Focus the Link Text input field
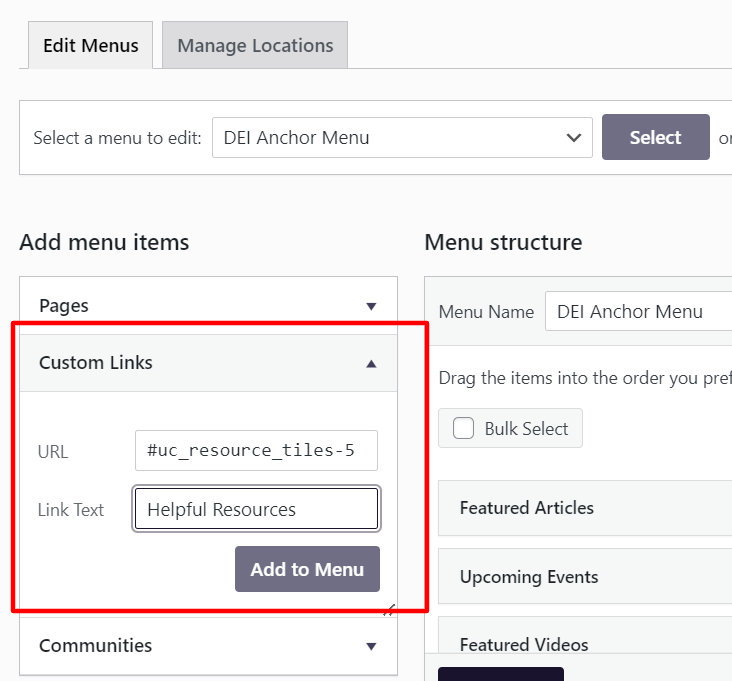 tap(256, 509)
